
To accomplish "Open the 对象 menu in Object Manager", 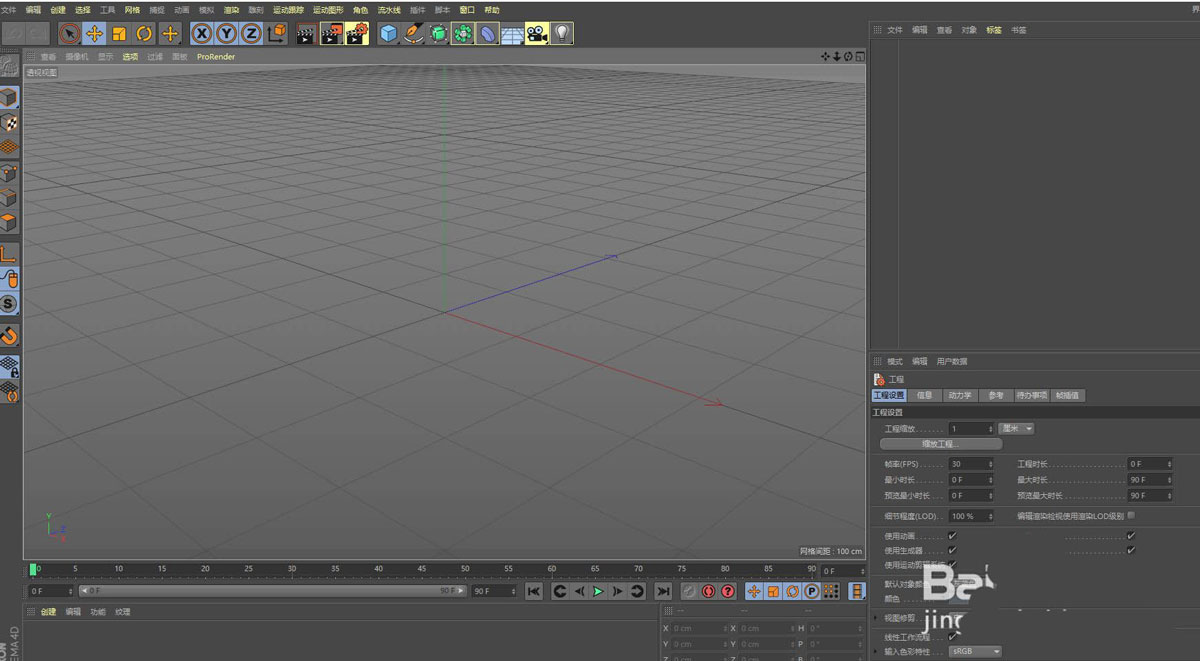I will click(x=969, y=30).
